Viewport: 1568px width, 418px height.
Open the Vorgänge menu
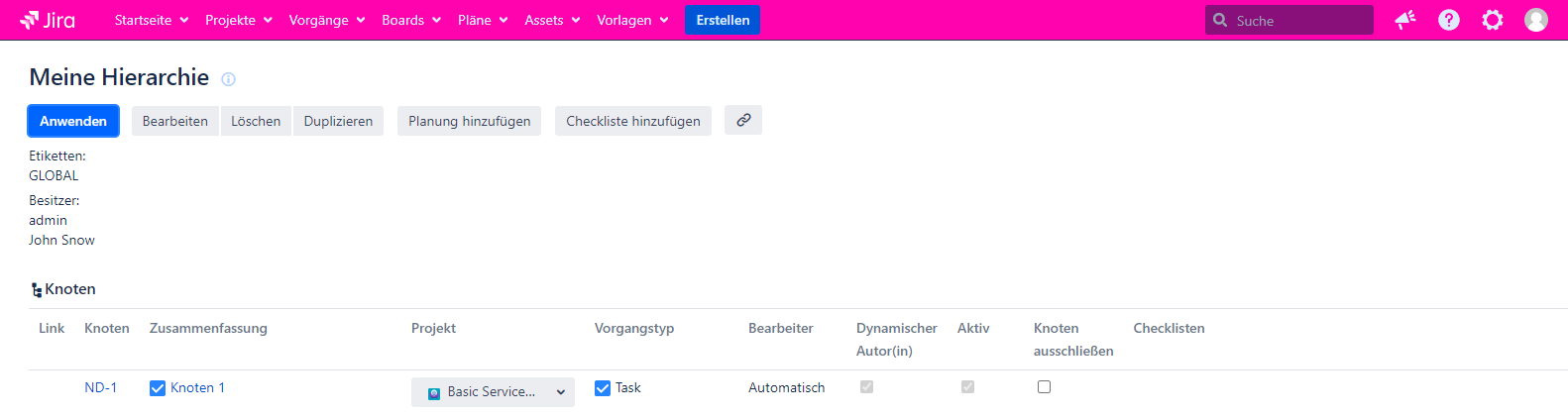(x=326, y=20)
